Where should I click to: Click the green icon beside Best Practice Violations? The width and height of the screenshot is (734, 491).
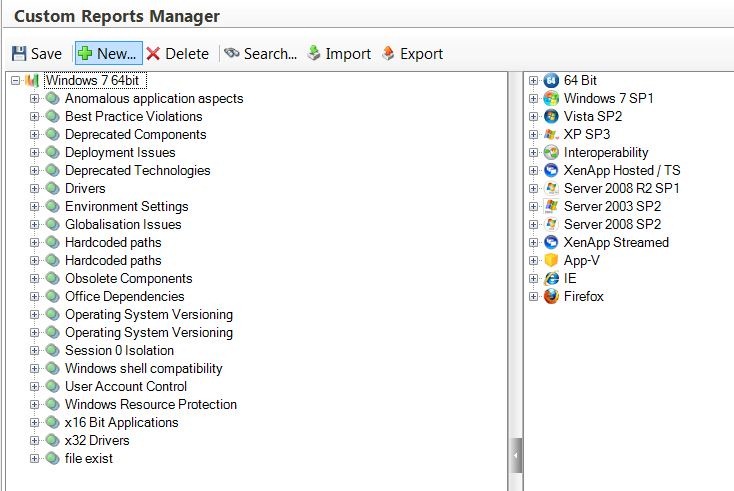point(52,116)
